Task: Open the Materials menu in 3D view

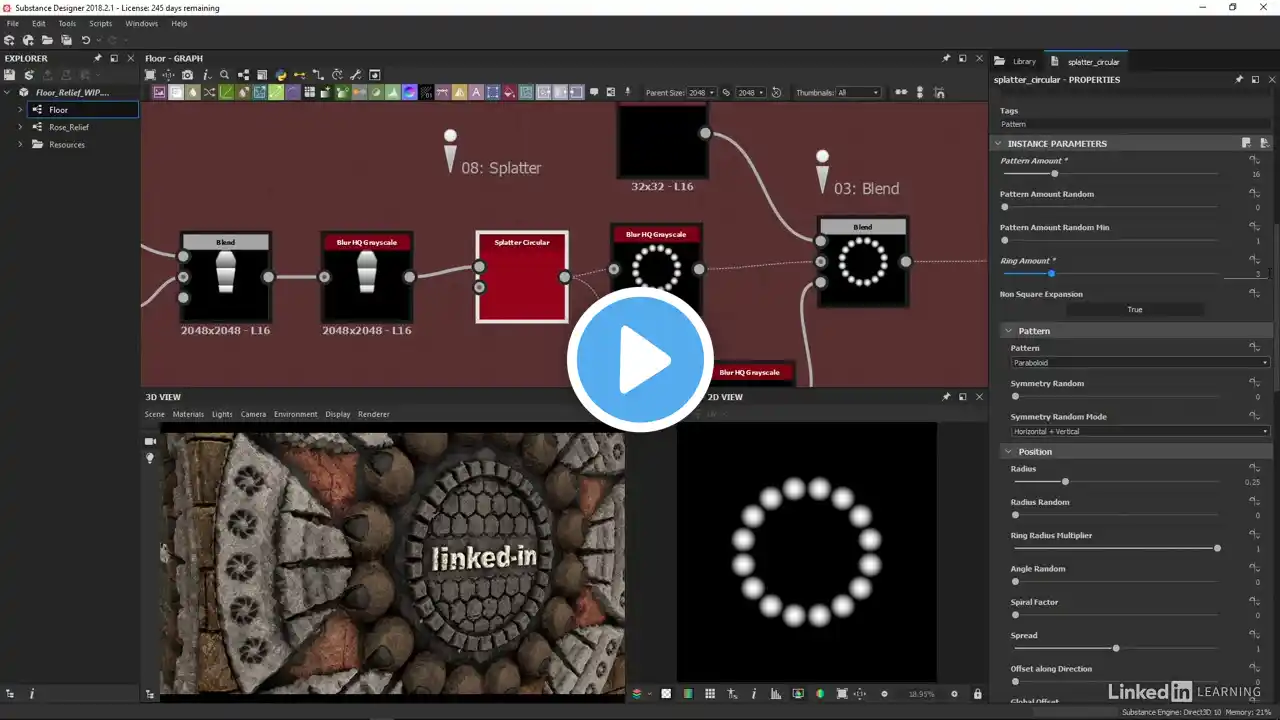Action: 188,414
